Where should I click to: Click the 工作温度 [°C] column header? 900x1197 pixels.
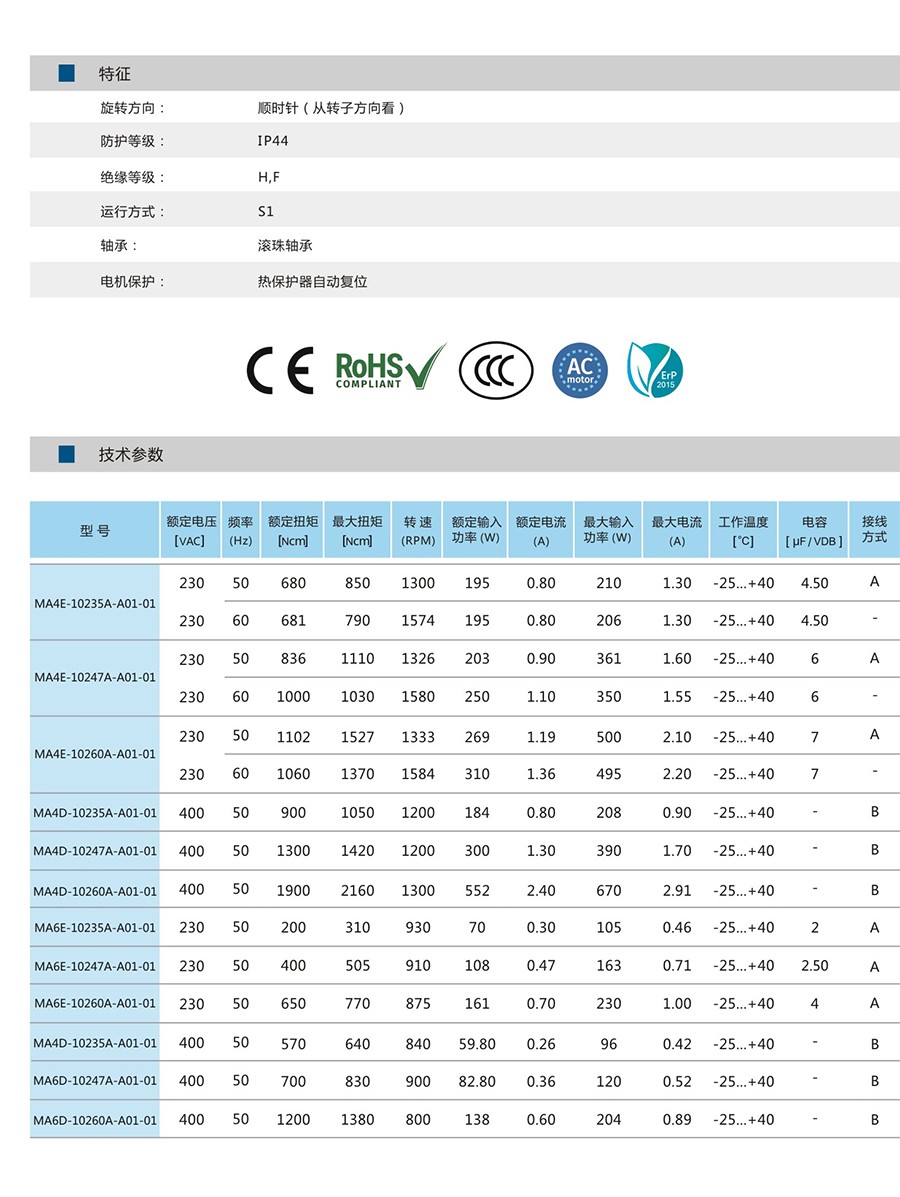tap(744, 531)
